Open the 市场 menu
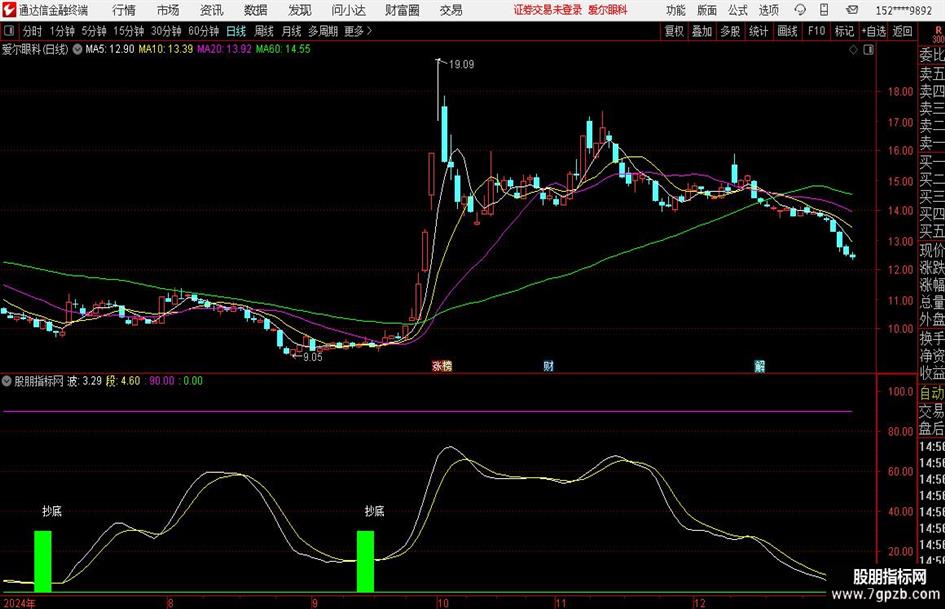Screen dimensions: 945x609 tap(168, 10)
